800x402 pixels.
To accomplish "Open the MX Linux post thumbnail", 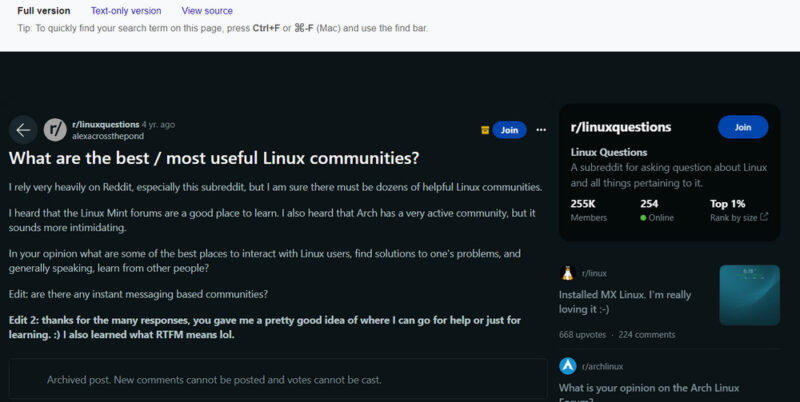I will pyautogui.click(x=749, y=295).
